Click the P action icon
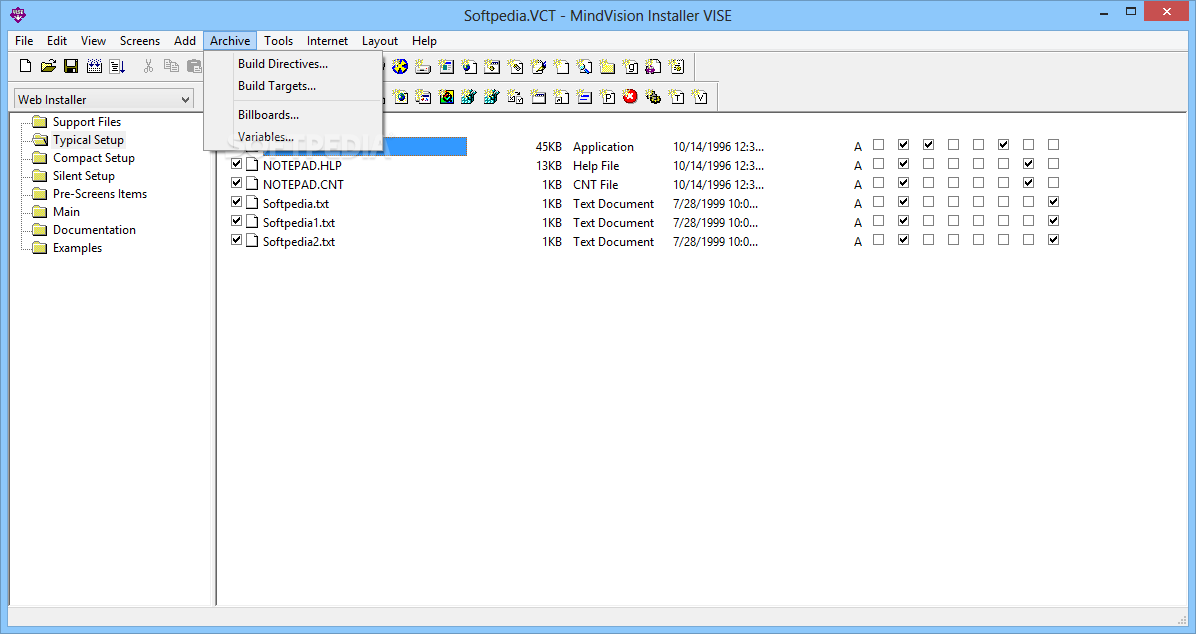Image resolution: width=1196 pixels, height=634 pixels. click(607, 96)
